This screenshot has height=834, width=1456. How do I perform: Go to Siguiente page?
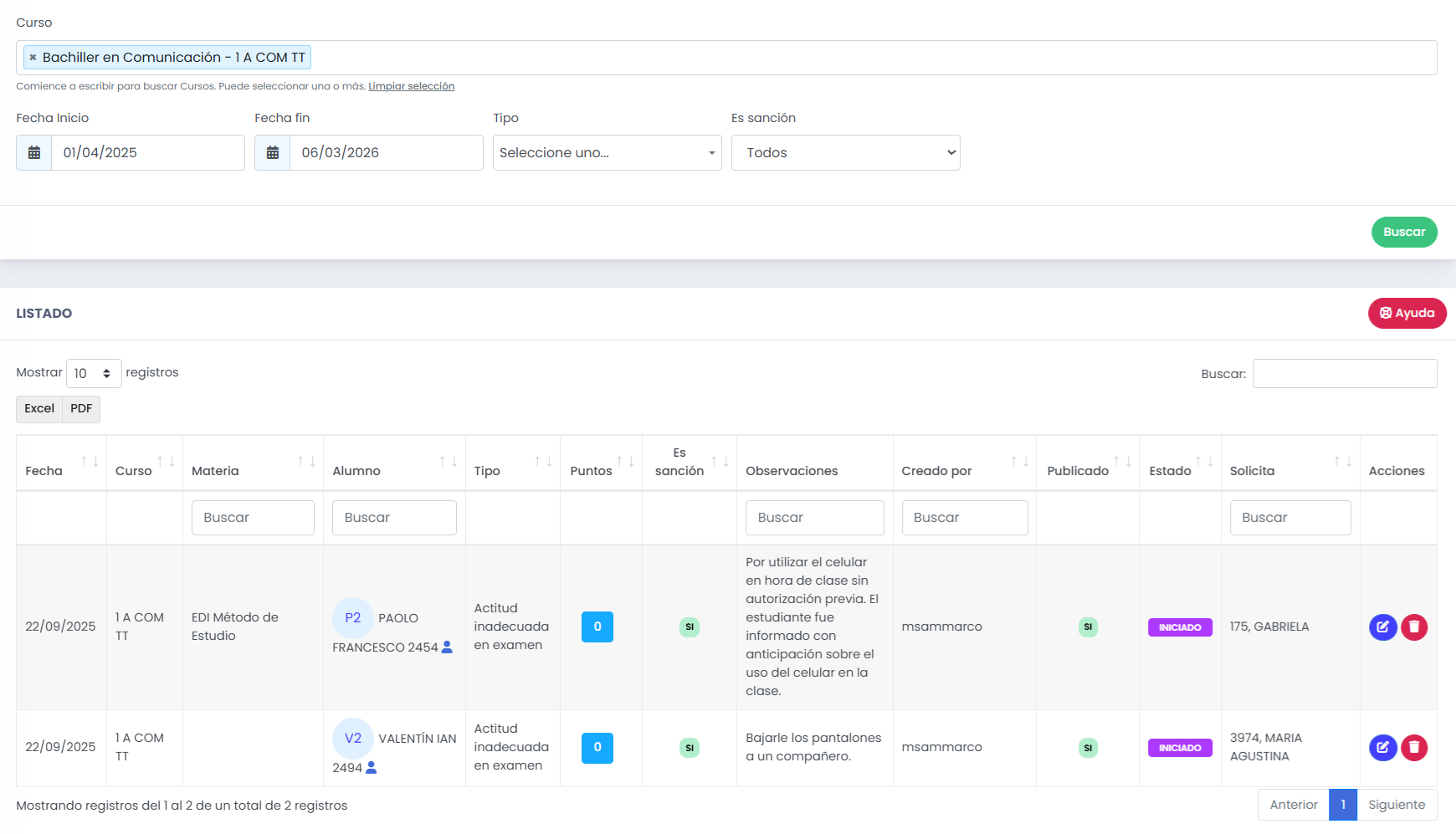(x=1397, y=805)
